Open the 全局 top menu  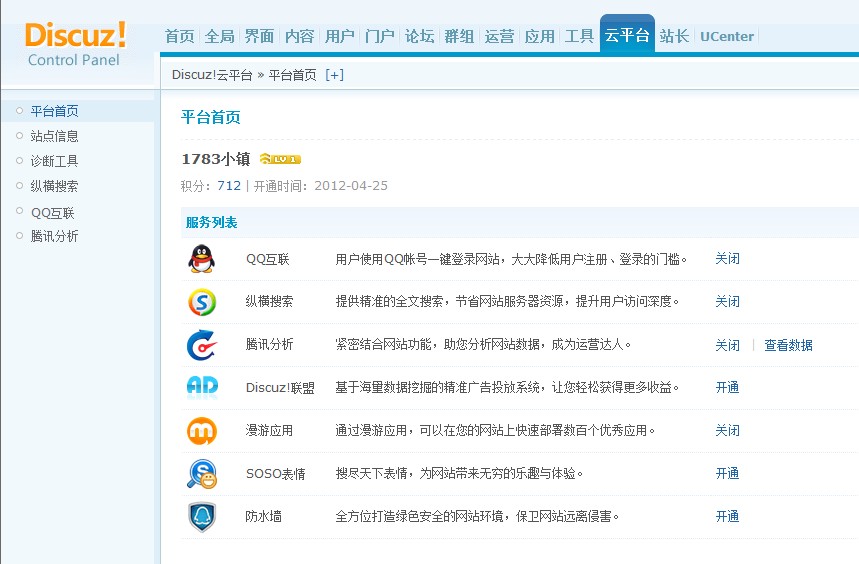220,37
